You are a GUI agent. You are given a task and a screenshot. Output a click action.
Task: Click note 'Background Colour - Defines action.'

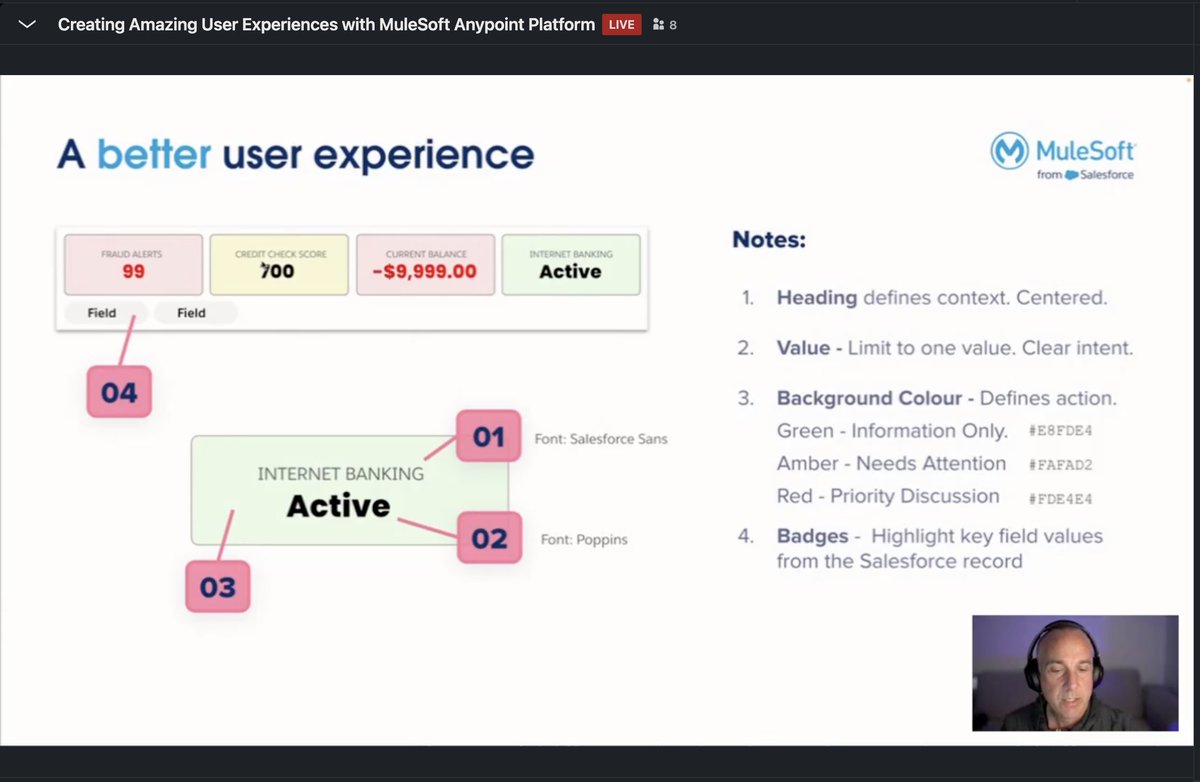tap(947, 398)
